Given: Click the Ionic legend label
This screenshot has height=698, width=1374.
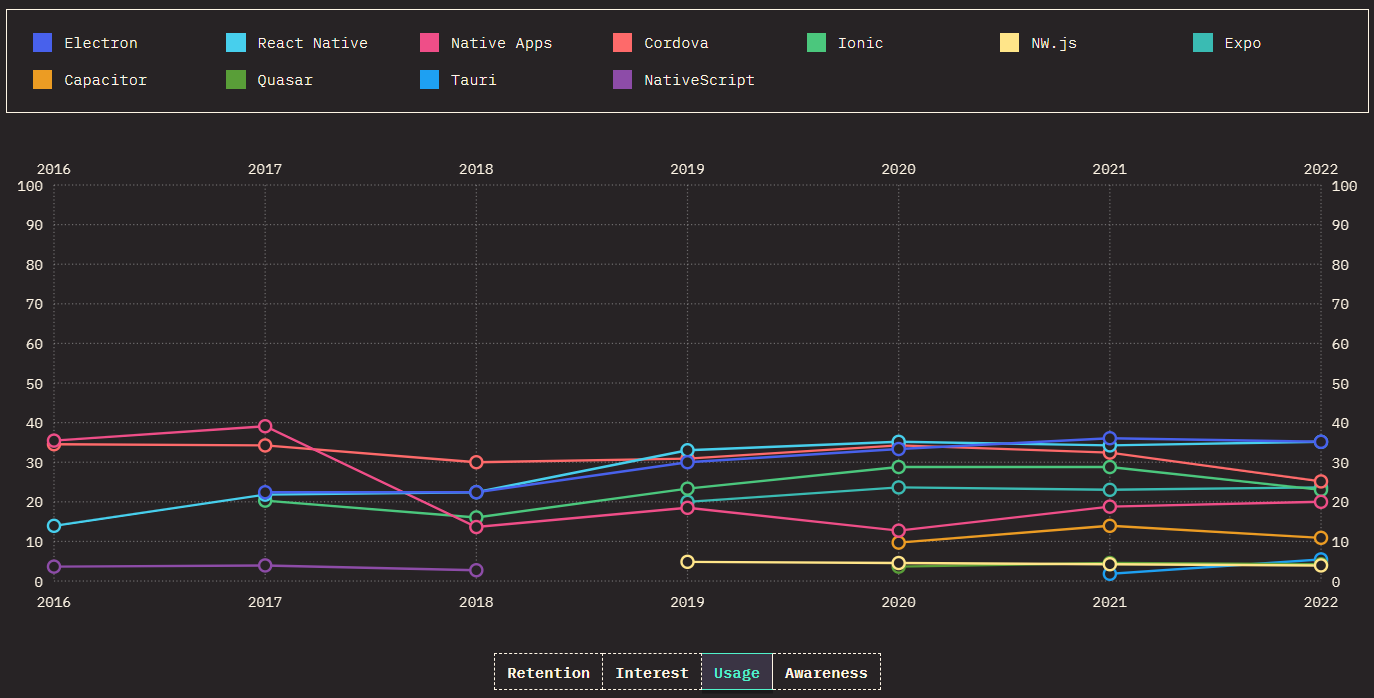Looking at the screenshot, I should [860, 43].
